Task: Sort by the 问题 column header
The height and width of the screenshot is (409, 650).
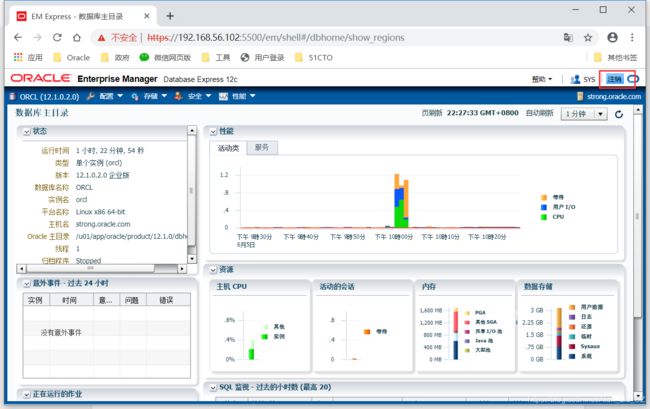Action: (x=133, y=300)
